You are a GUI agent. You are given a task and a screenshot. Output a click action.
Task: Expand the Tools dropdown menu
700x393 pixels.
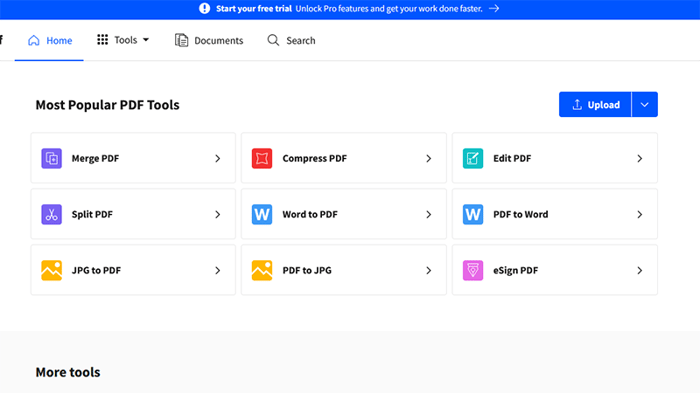coord(123,40)
